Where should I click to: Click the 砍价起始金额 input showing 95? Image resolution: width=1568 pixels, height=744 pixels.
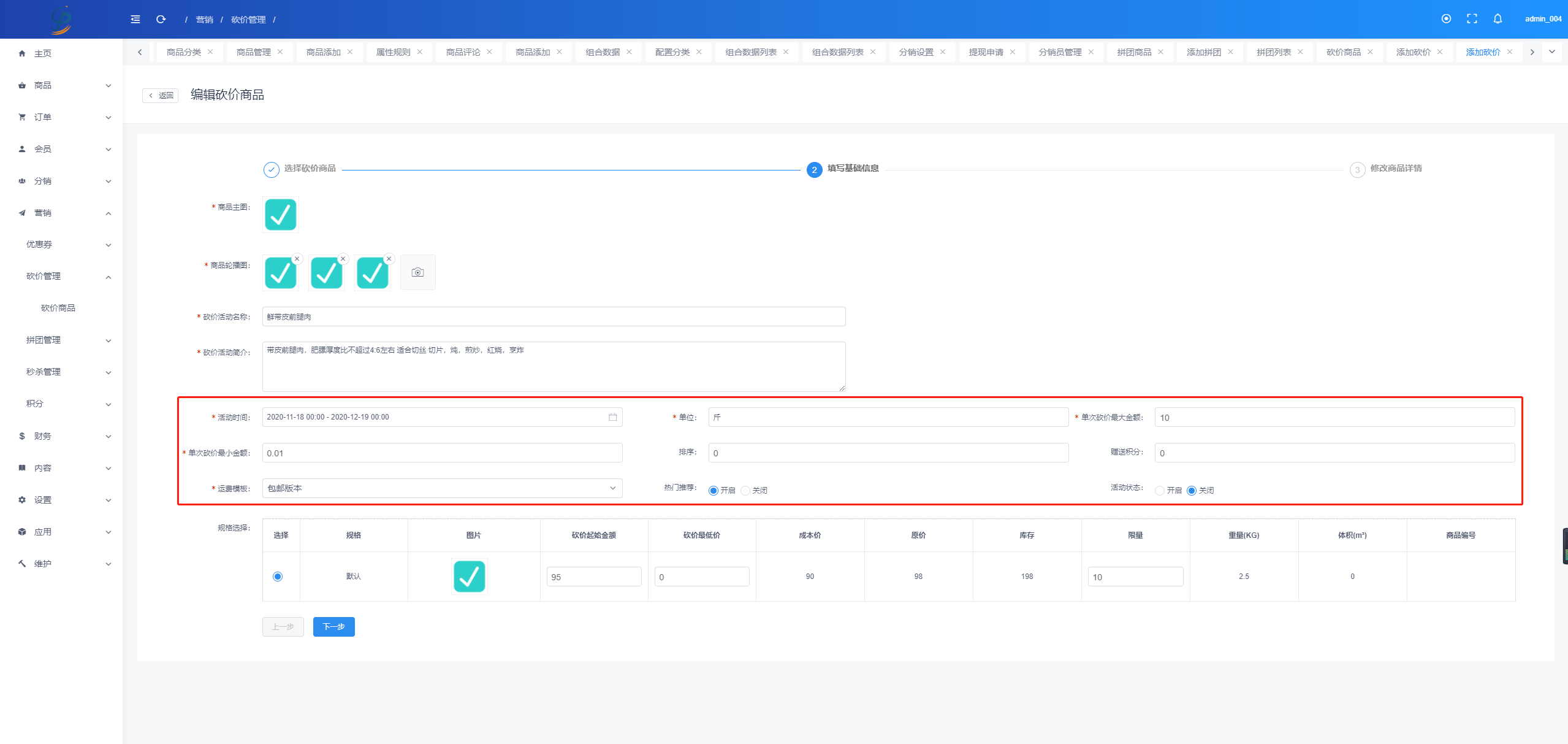(x=594, y=577)
